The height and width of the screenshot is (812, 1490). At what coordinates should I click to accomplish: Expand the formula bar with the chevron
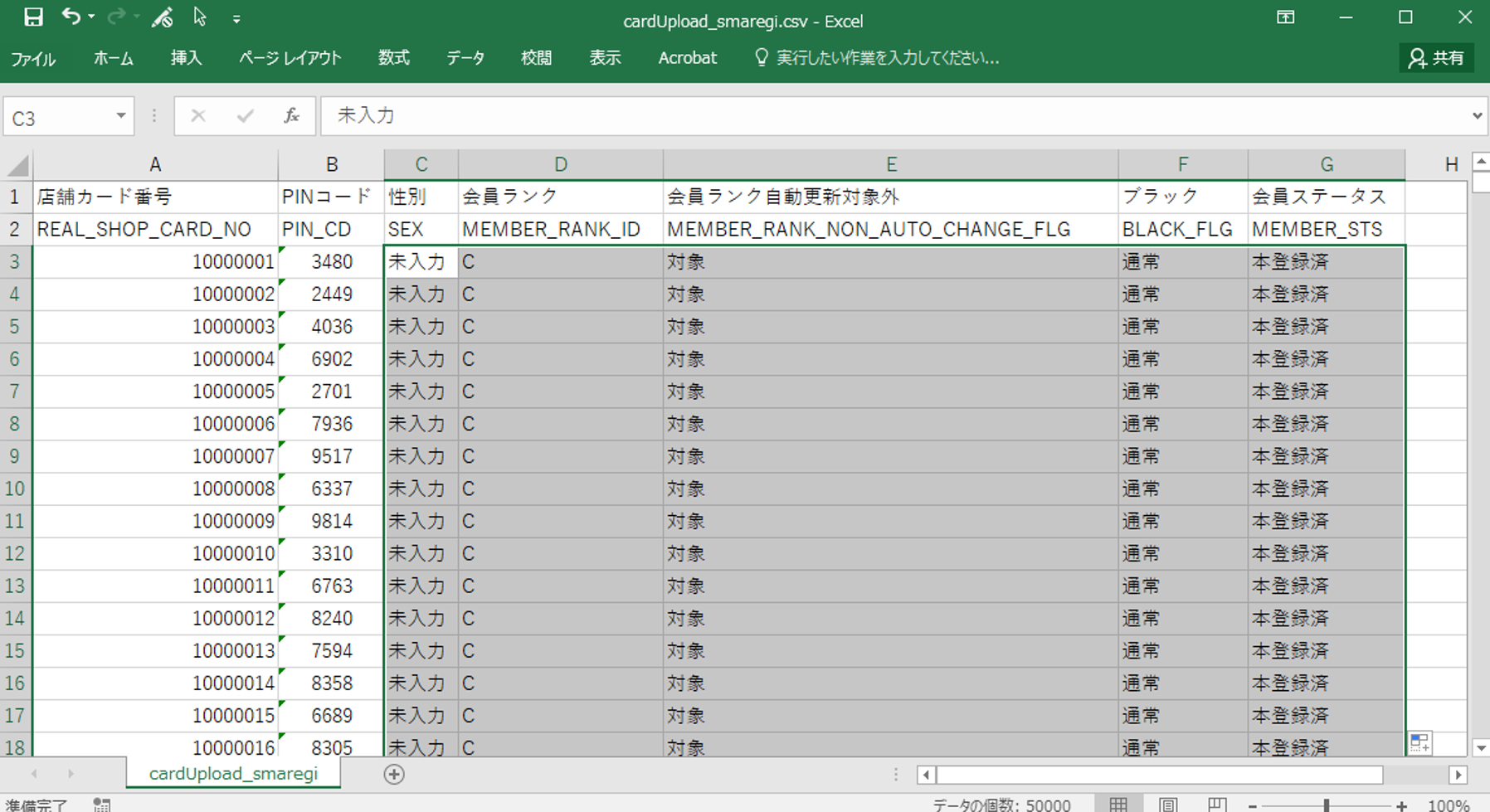[1477, 116]
